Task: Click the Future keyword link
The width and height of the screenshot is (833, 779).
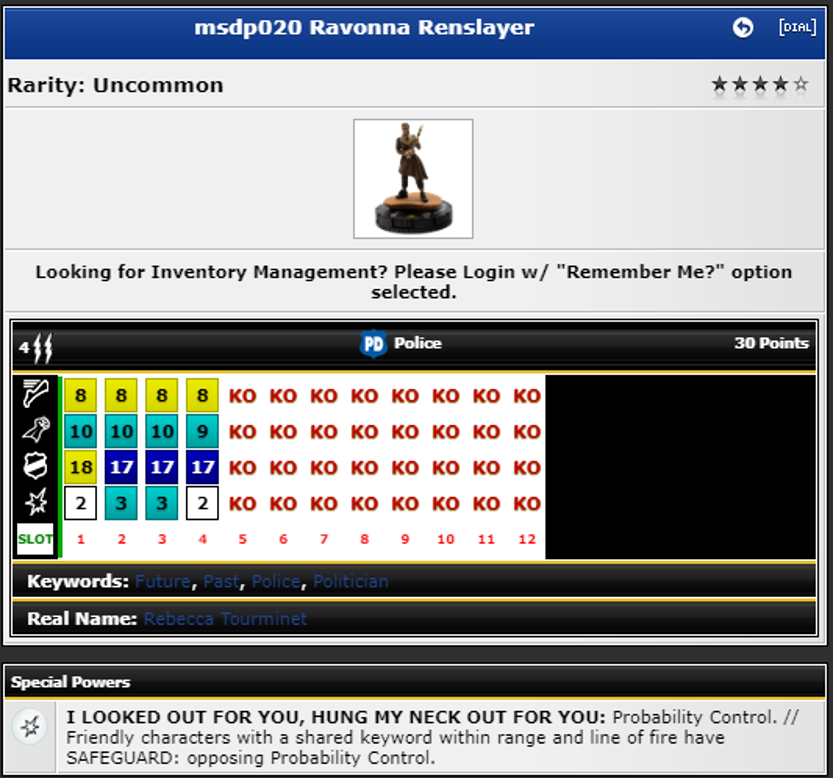Action: point(163,581)
